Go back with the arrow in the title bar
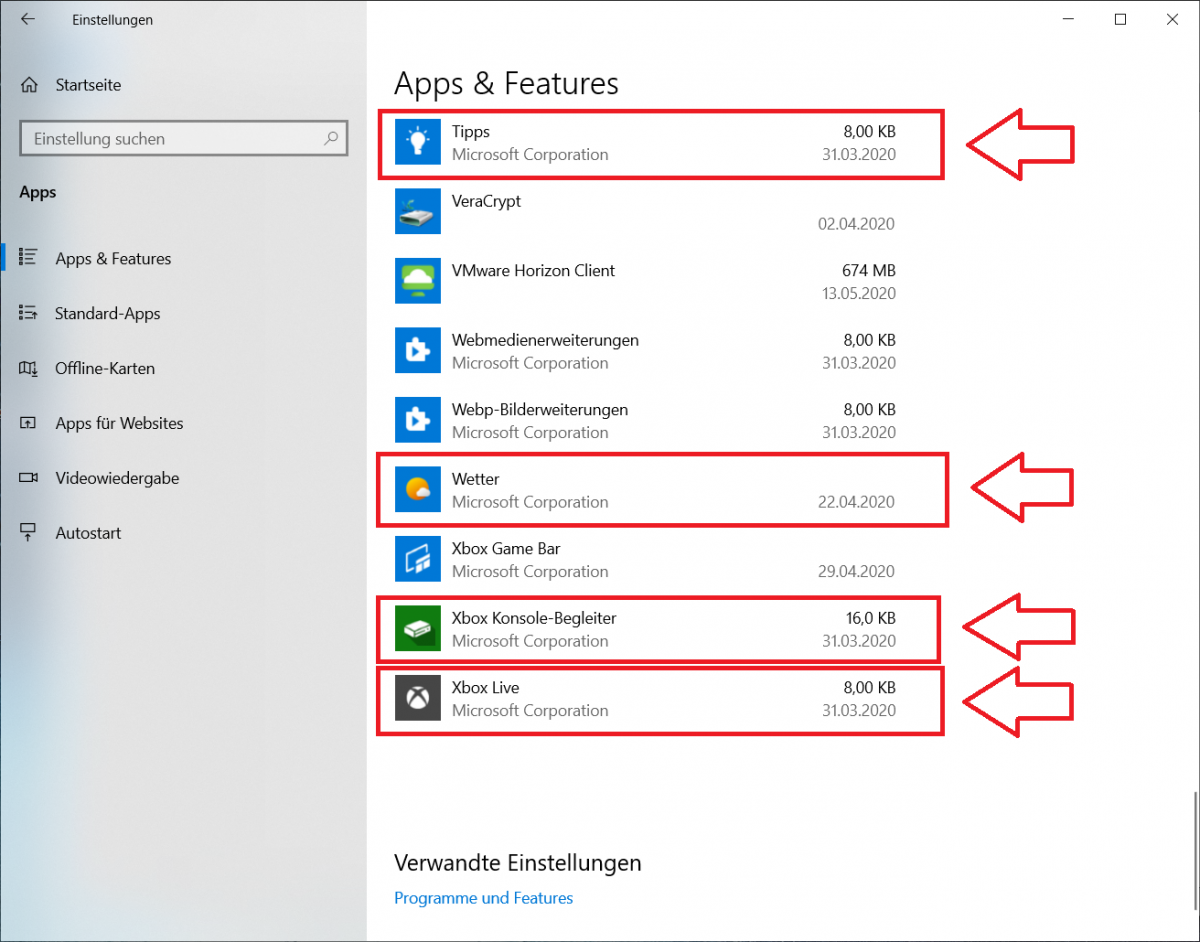Image resolution: width=1200 pixels, height=942 pixels. 27,19
